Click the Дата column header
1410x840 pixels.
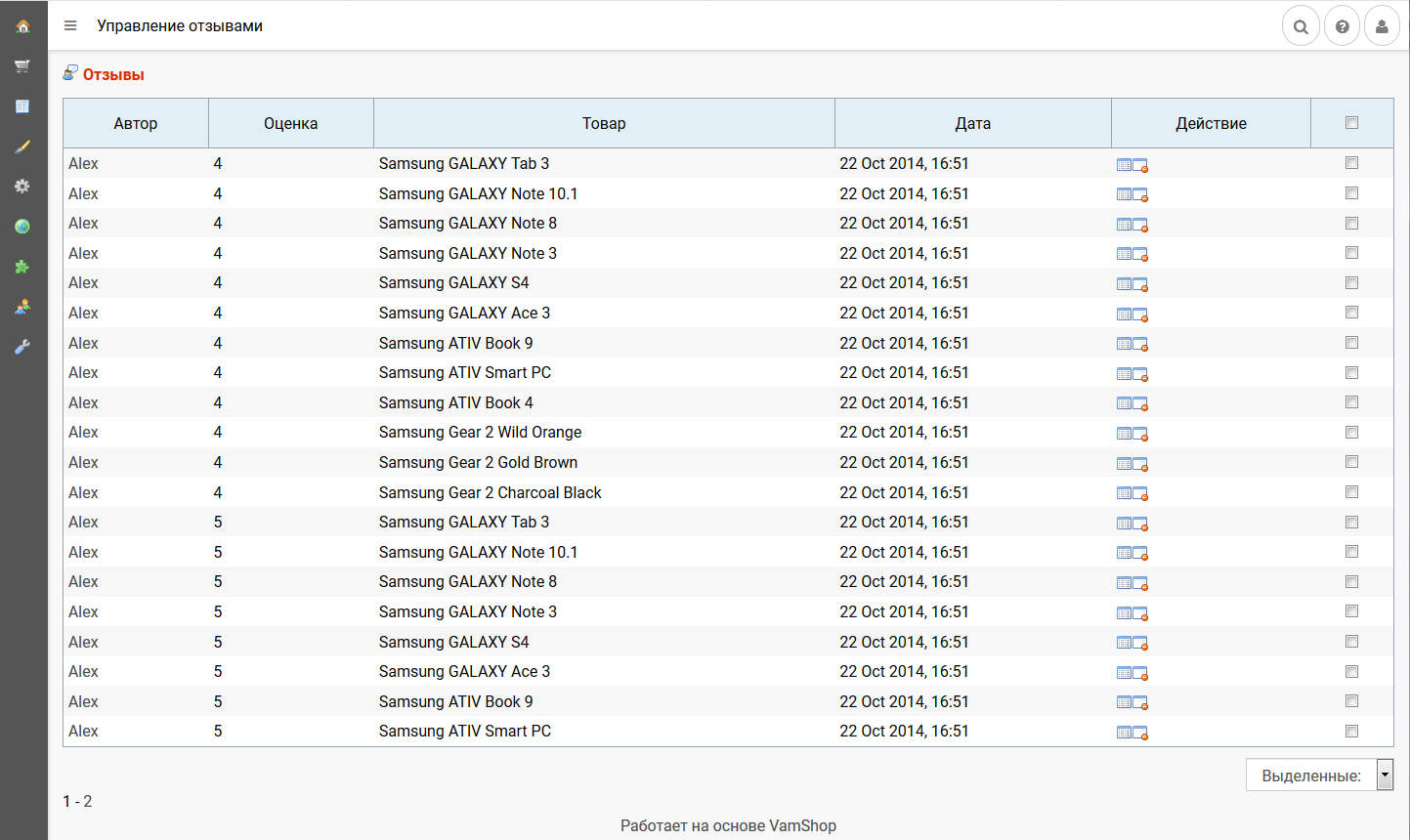click(x=972, y=124)
